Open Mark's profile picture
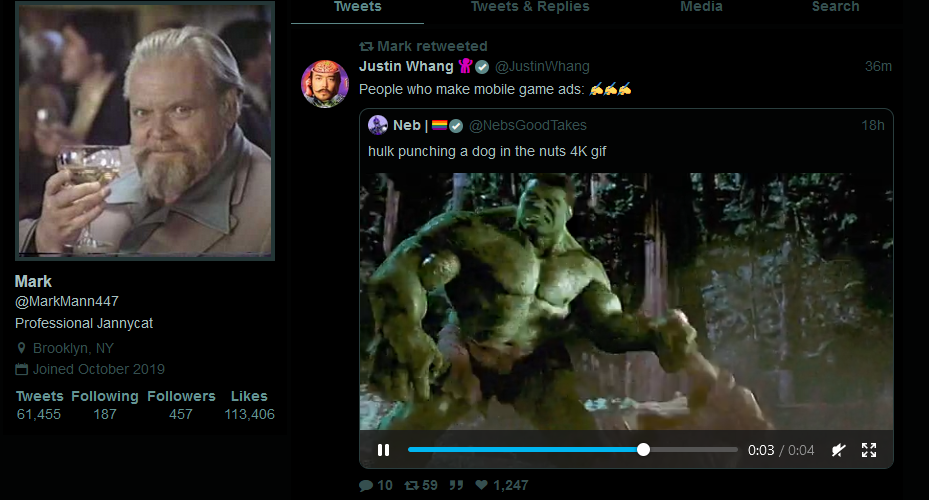The width and height of the screenshot is (929, 500). [x=145, y=131]
